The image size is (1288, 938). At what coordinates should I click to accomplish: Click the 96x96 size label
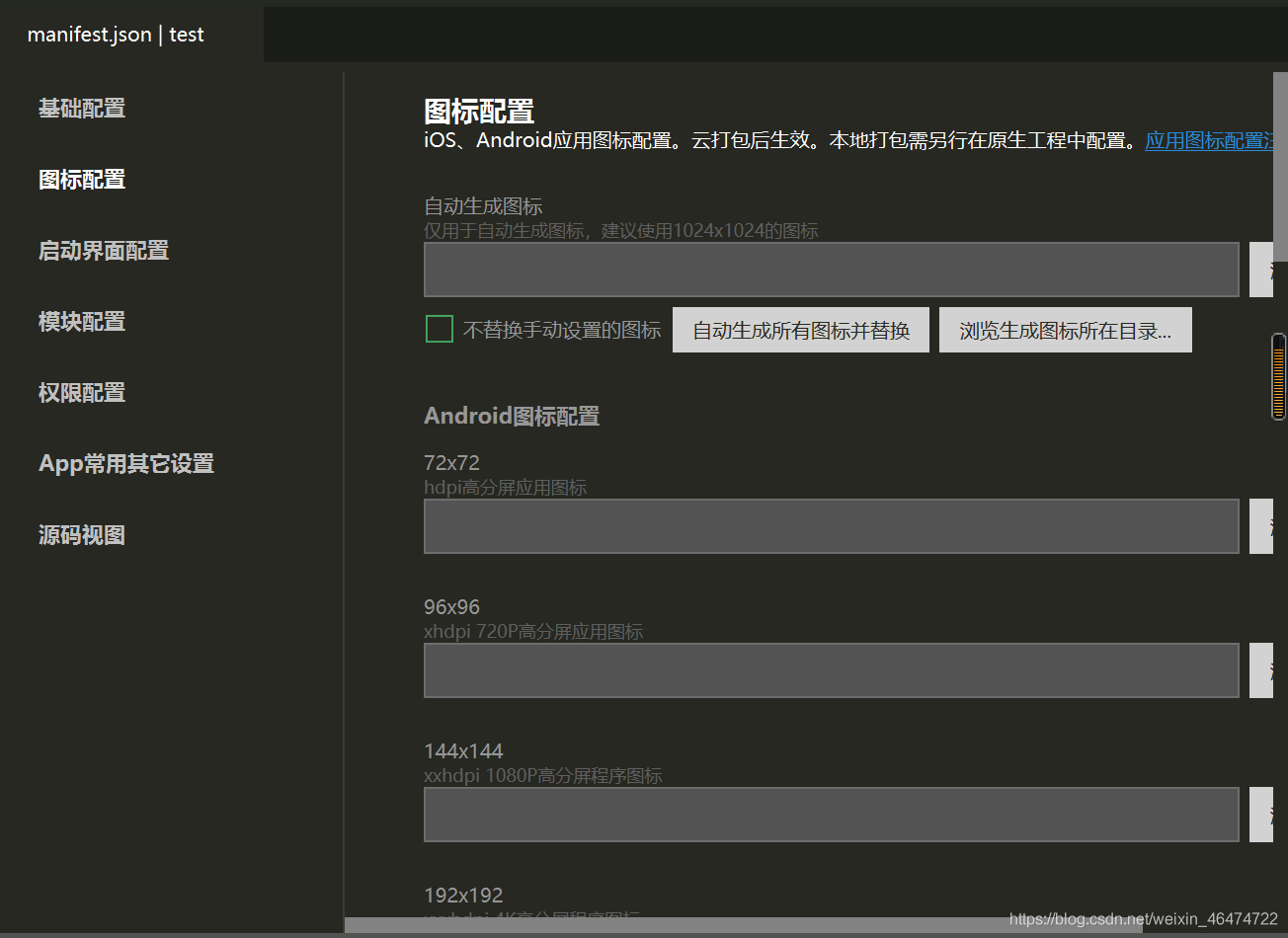pyautogui.click(x=451, y=607)
